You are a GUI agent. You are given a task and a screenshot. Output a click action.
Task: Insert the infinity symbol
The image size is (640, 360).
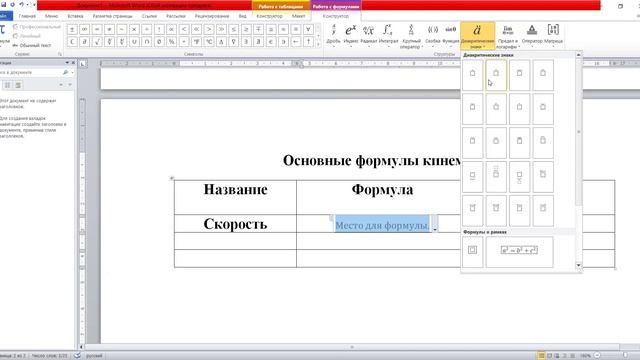84,29
